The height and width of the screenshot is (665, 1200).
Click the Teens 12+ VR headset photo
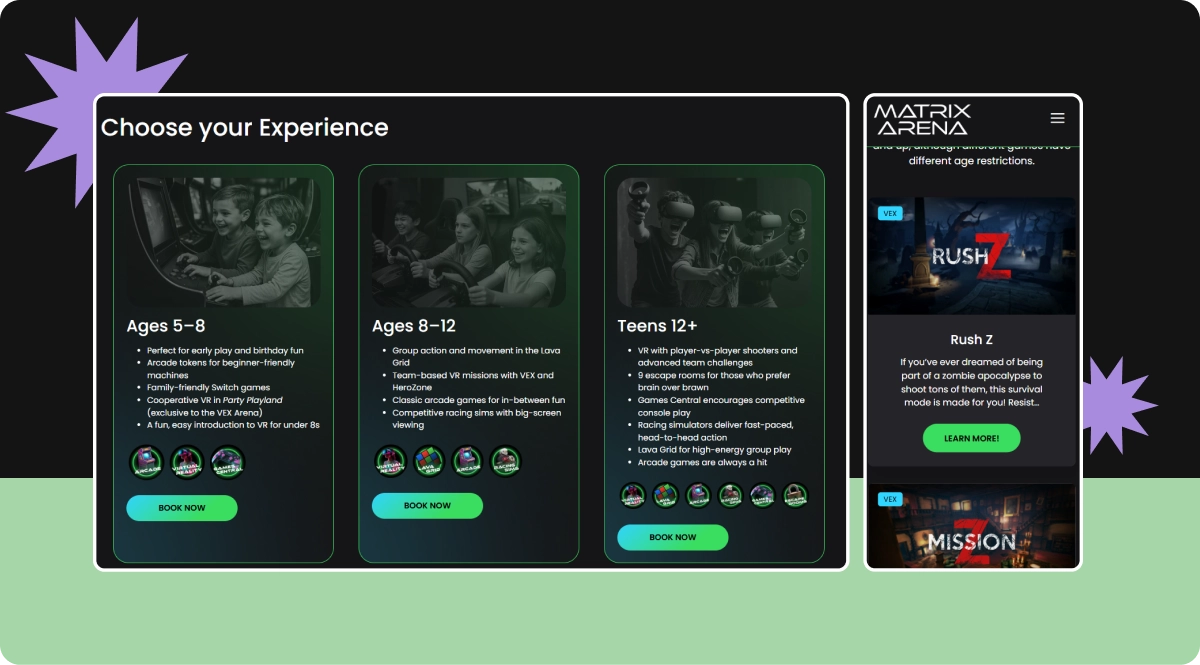click(714, 242)
